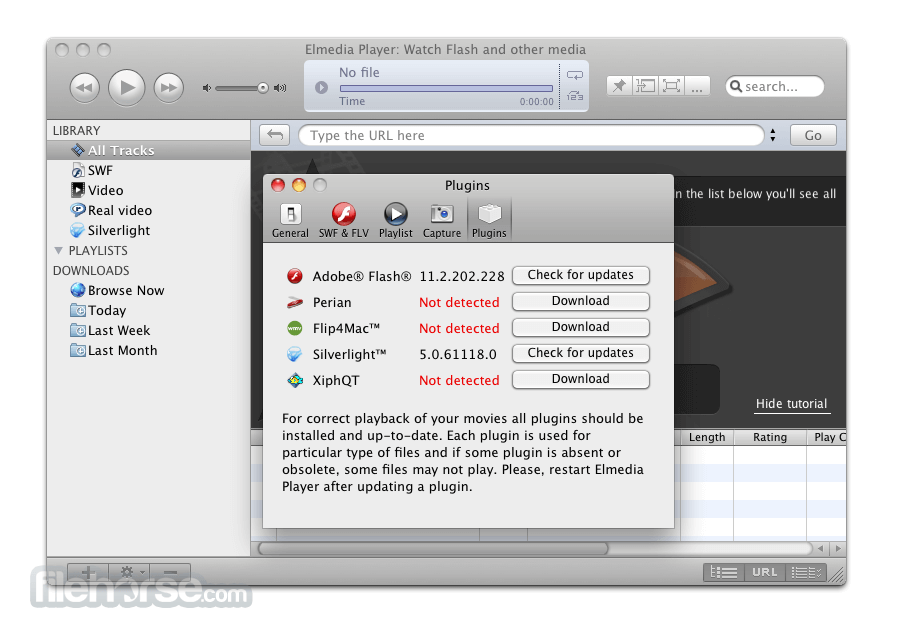Screen dimensions: 900x638
Task: Open the Playlist preferences tab
Action: tap(395, 220)
